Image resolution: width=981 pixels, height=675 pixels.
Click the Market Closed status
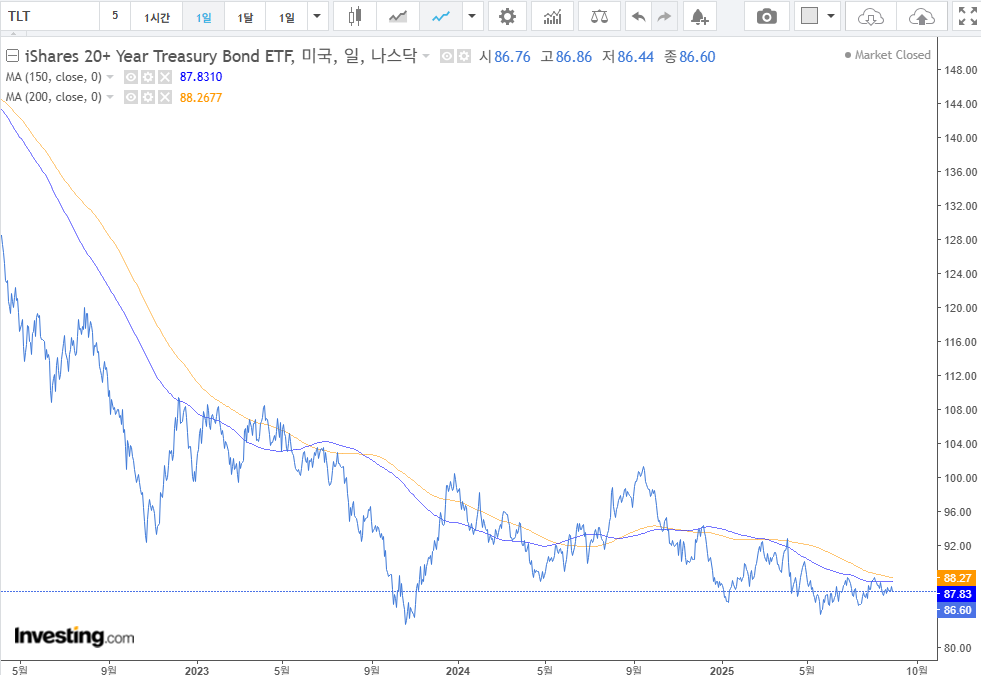pos(888,55)
